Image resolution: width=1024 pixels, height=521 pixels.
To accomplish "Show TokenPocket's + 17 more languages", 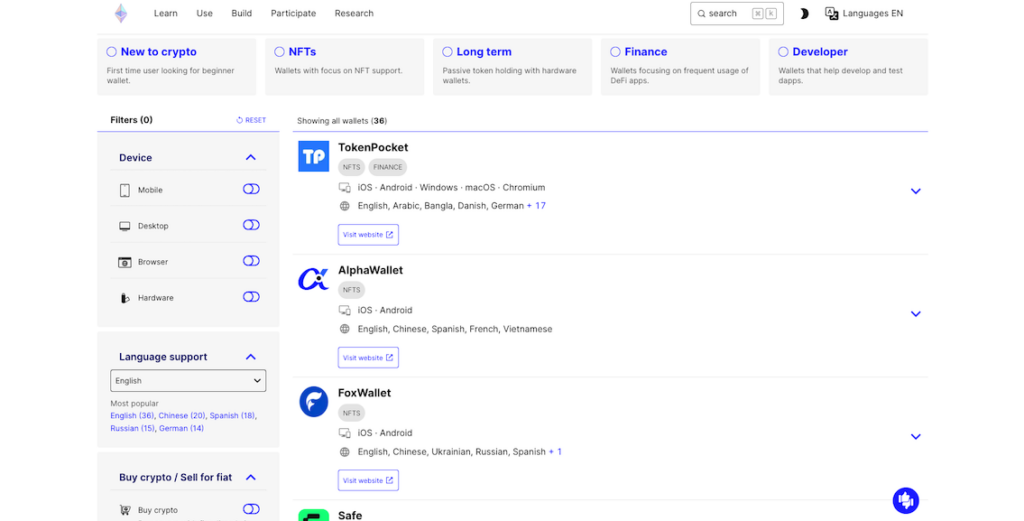I will tap(536, 206).
